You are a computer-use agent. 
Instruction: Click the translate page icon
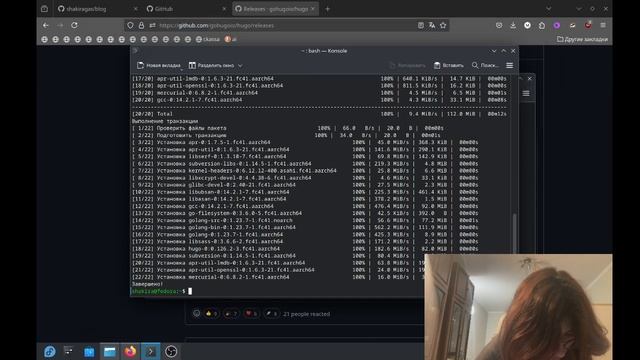pyautogui.click(x=431, y=25)
